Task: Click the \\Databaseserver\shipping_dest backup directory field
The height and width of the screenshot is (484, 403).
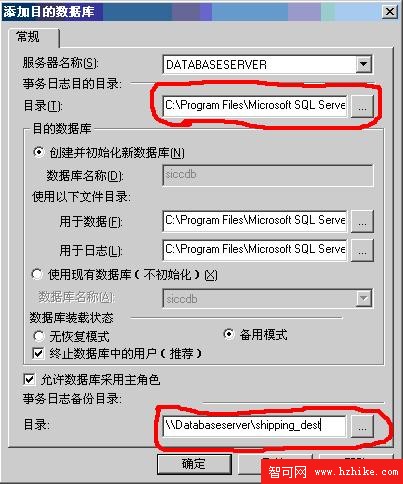Action: [x=254, y=425]
